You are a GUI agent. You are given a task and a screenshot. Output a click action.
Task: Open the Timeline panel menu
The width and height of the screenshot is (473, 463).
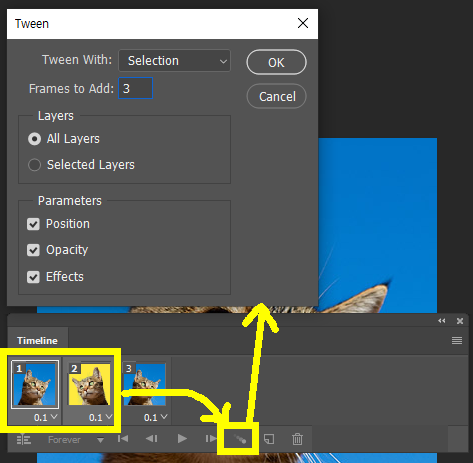click(x=457, y=340)
